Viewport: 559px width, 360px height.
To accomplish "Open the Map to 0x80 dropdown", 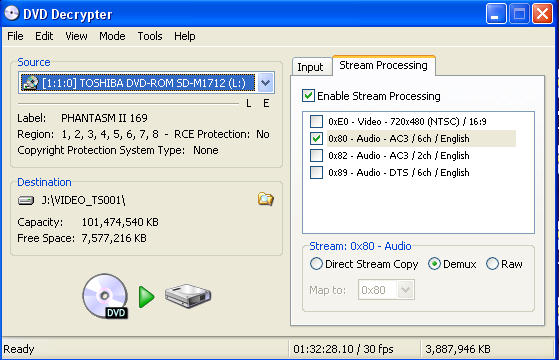I will coord(405,290).
